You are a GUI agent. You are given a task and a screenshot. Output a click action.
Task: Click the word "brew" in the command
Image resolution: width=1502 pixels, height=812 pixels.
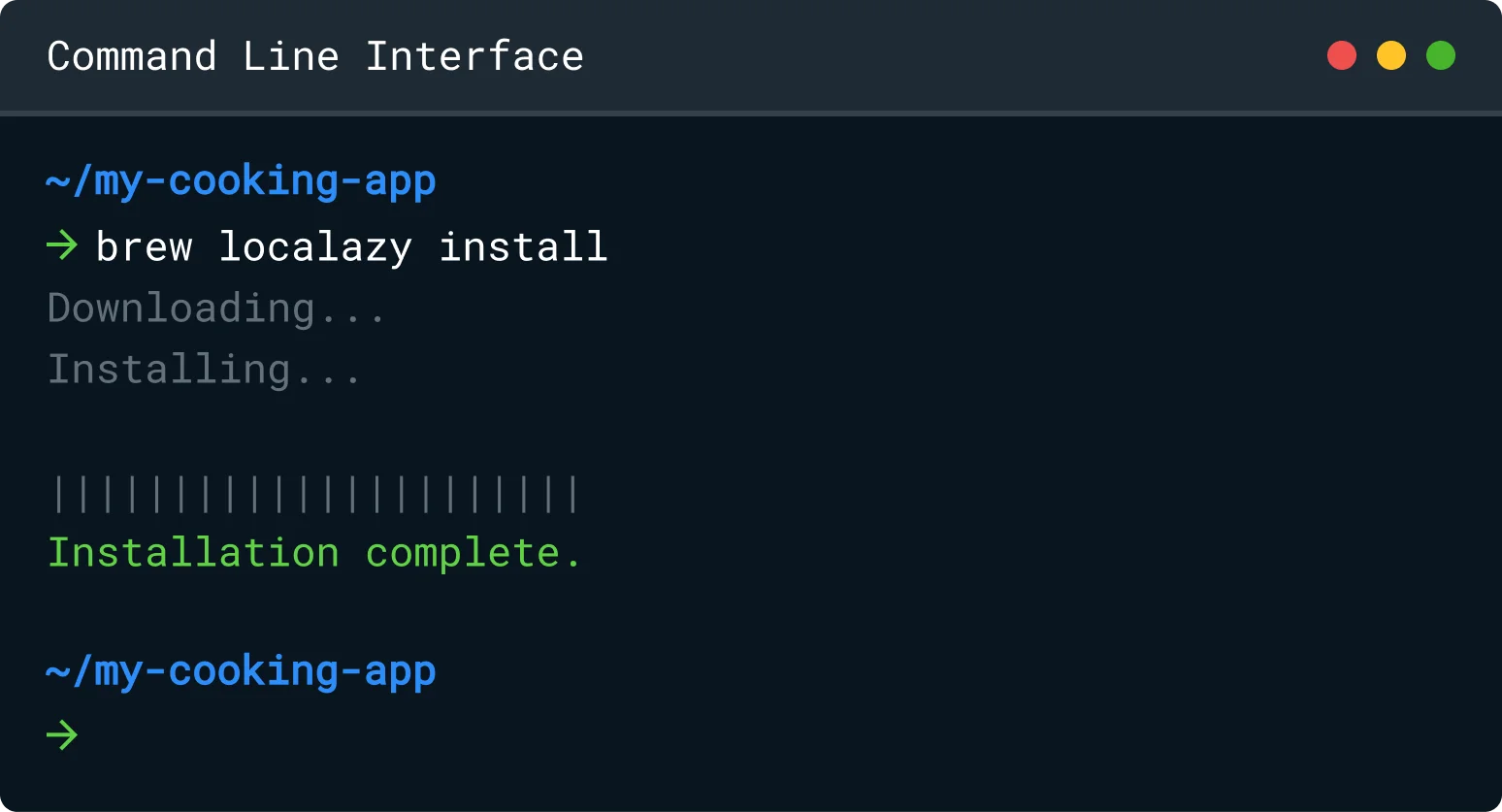point(145,246)
